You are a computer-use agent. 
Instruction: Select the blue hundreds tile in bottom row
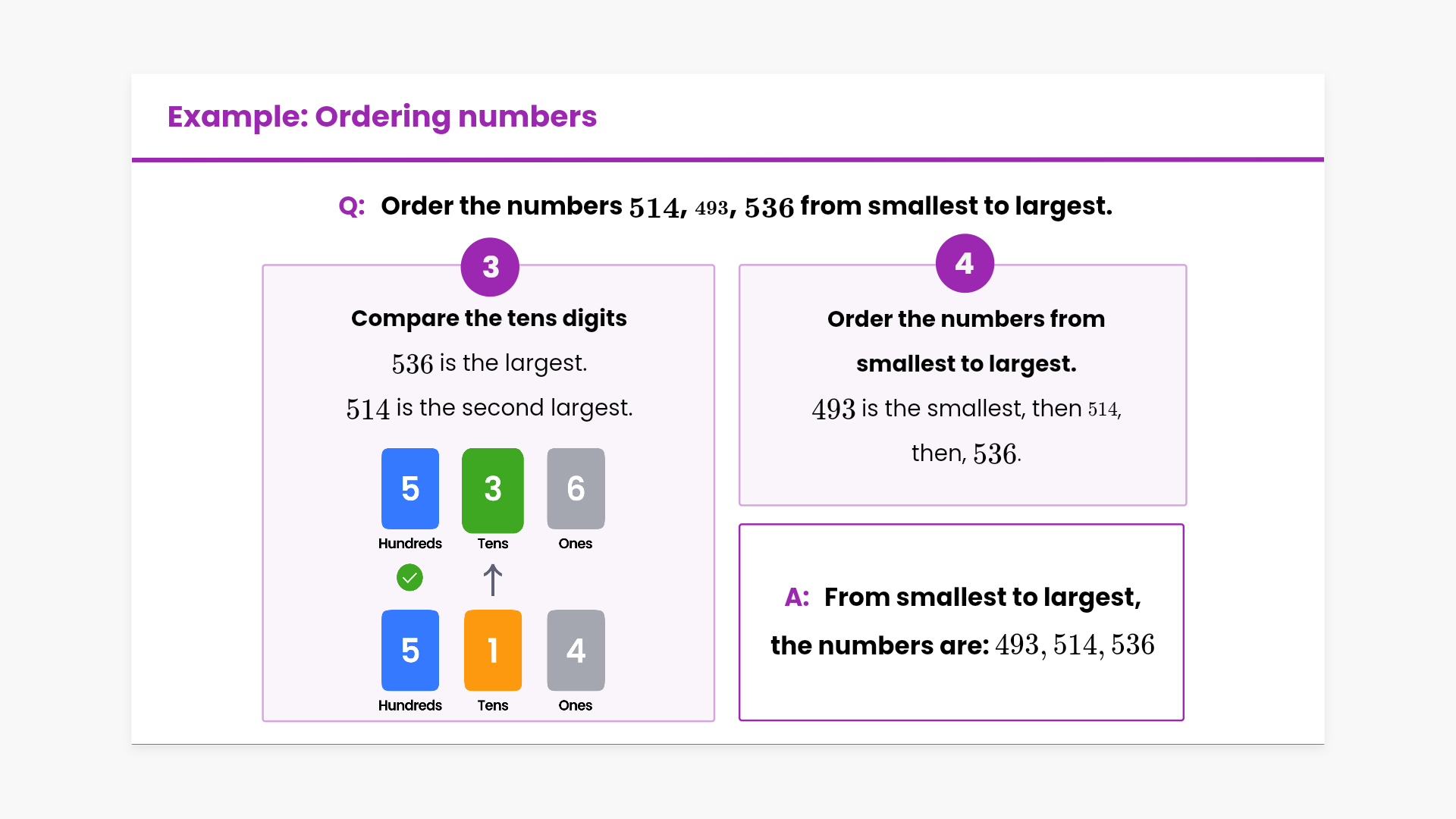[410, 650]
